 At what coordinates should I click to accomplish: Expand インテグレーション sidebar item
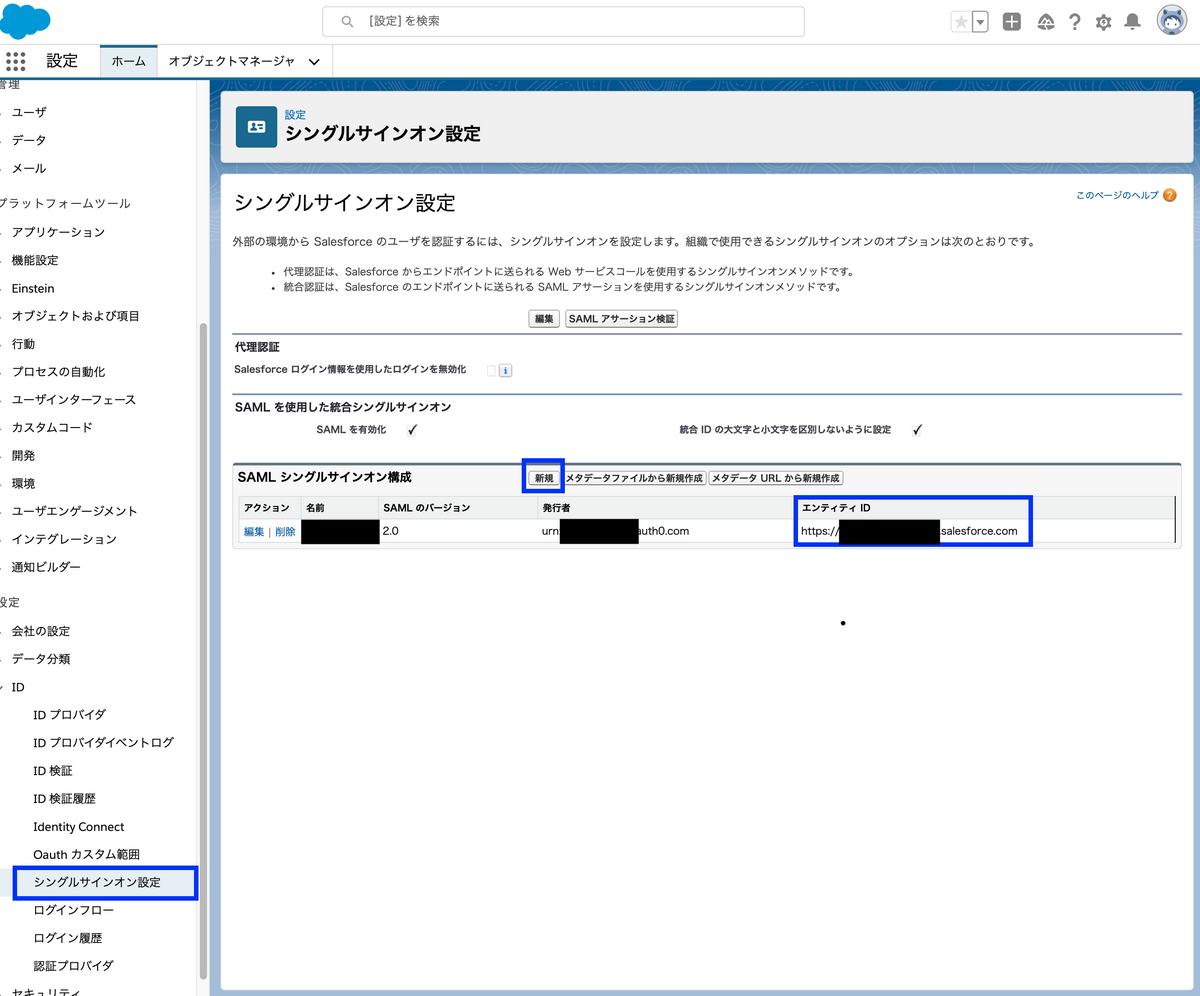coord(64,539)
